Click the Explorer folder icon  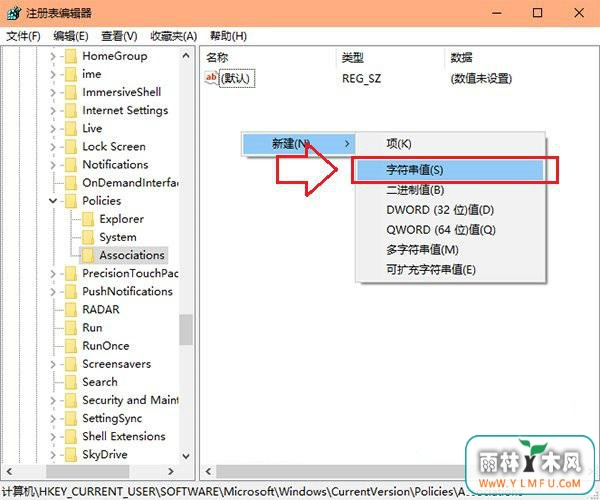pos(88,219)
